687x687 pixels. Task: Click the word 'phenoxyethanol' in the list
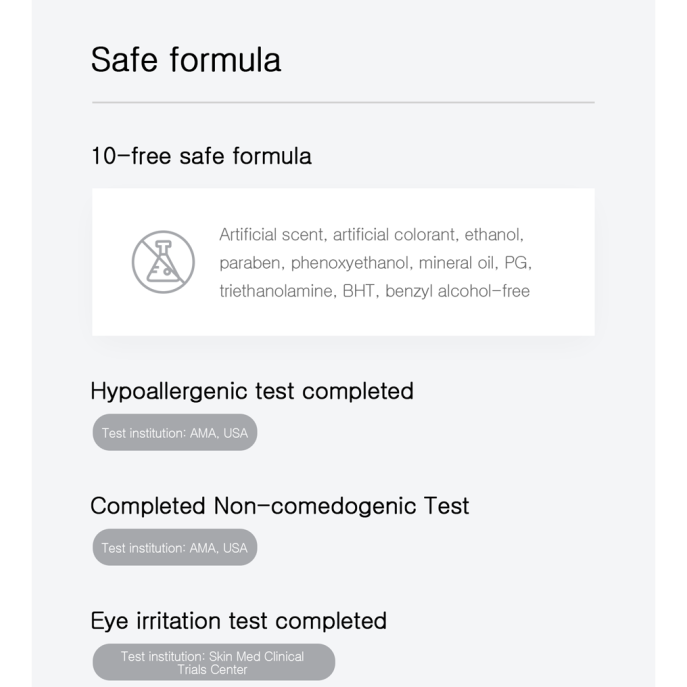(x=350, y=263)
